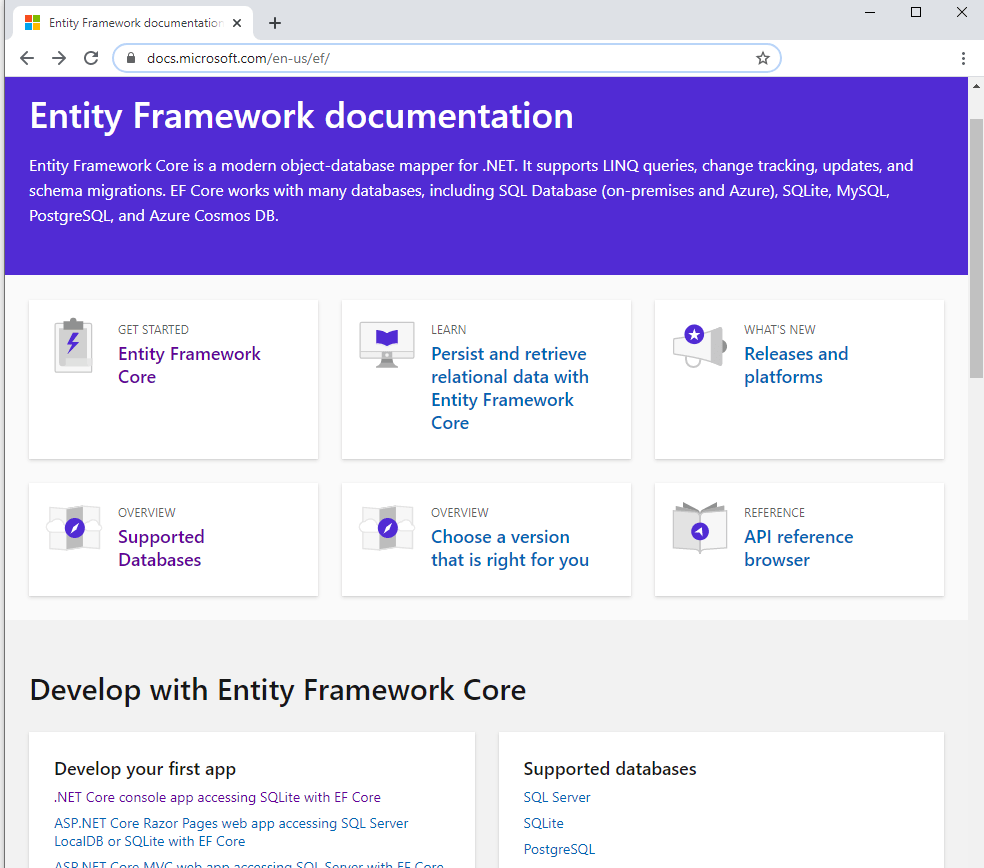This screenshot has height=868, width=984.
Task: Click the browser forward arrow
Action: [x=59, y=58]
